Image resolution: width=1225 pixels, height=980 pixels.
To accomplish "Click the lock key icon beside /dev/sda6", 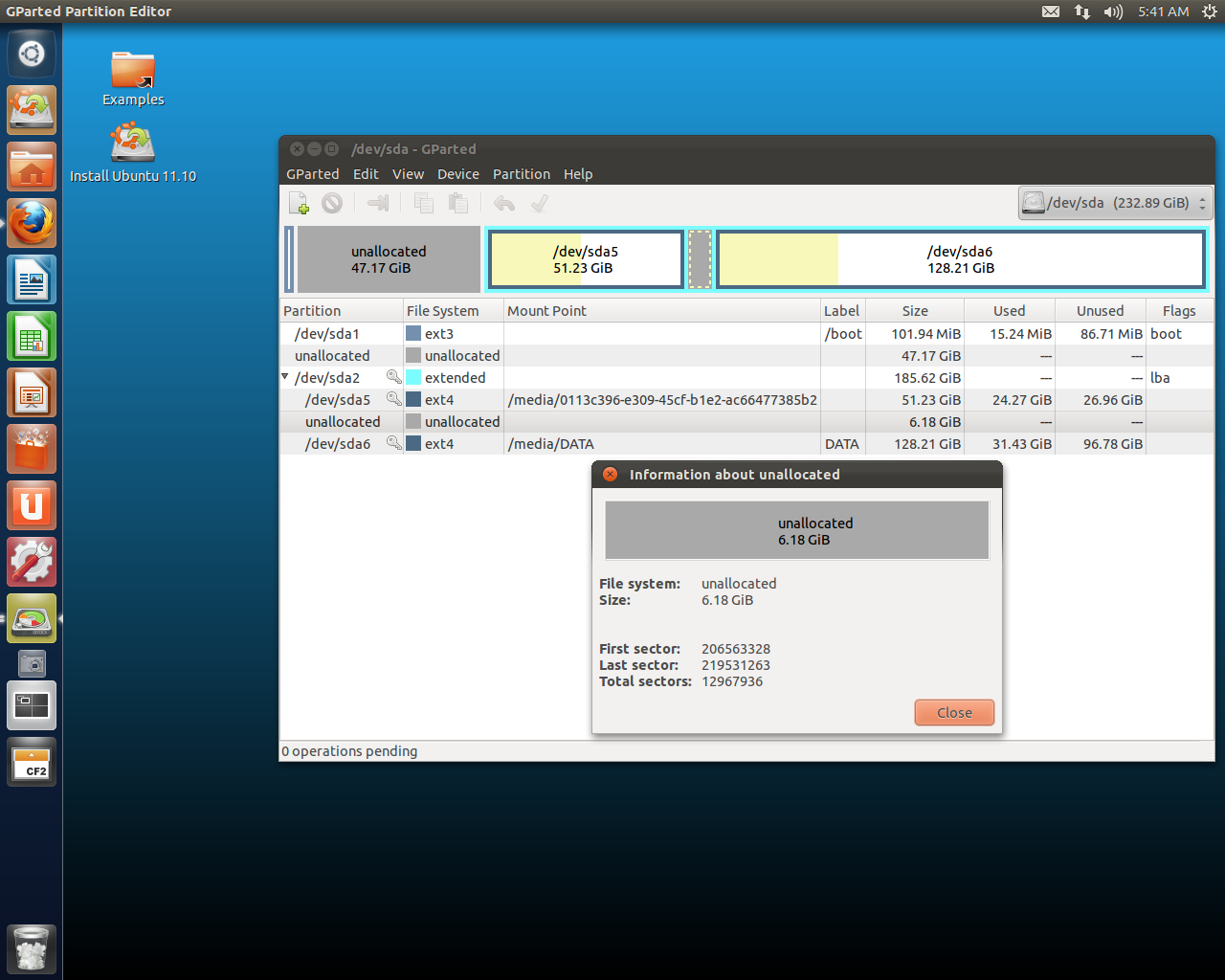I will (x=393, y=443).
